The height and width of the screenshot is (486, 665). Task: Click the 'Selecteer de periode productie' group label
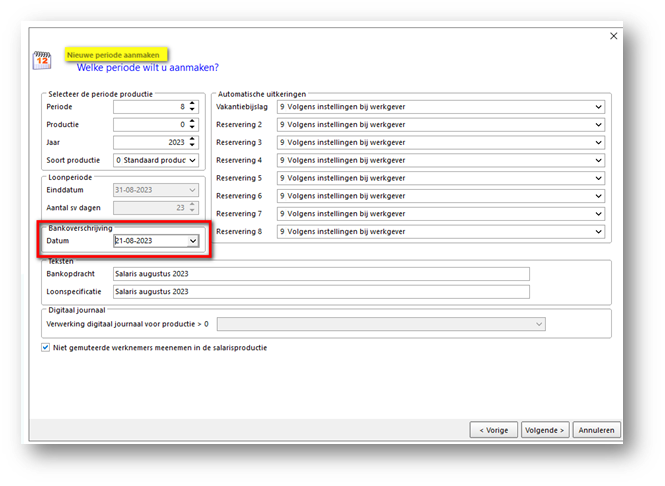[101, 94]
